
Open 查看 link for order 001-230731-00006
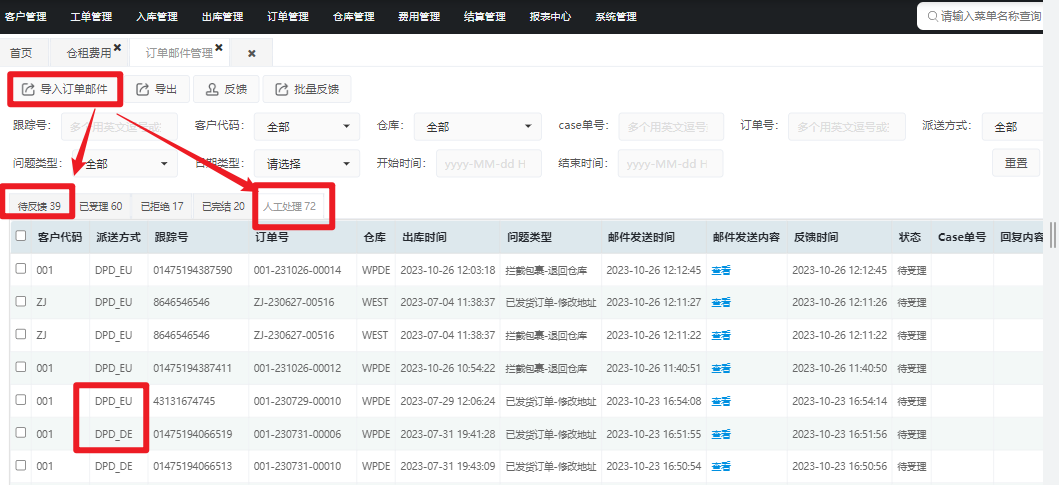coord(721,434)
